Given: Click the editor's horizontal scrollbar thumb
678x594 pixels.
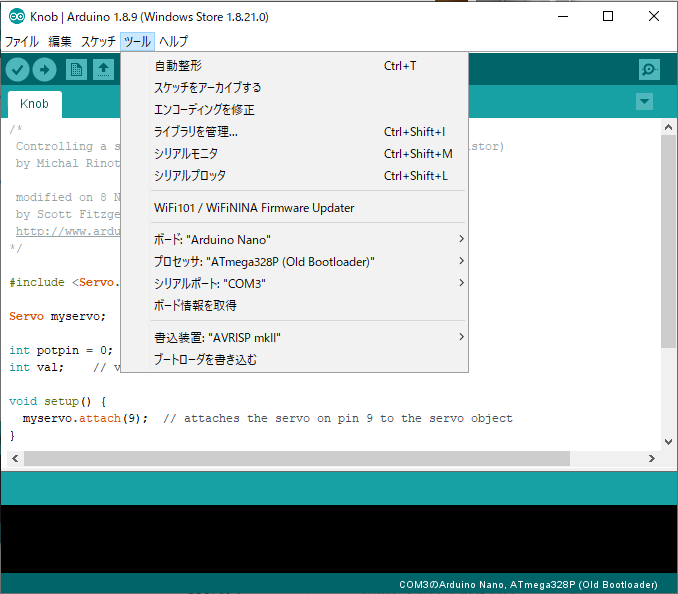Looking at the screenshot, I should 297,458.
